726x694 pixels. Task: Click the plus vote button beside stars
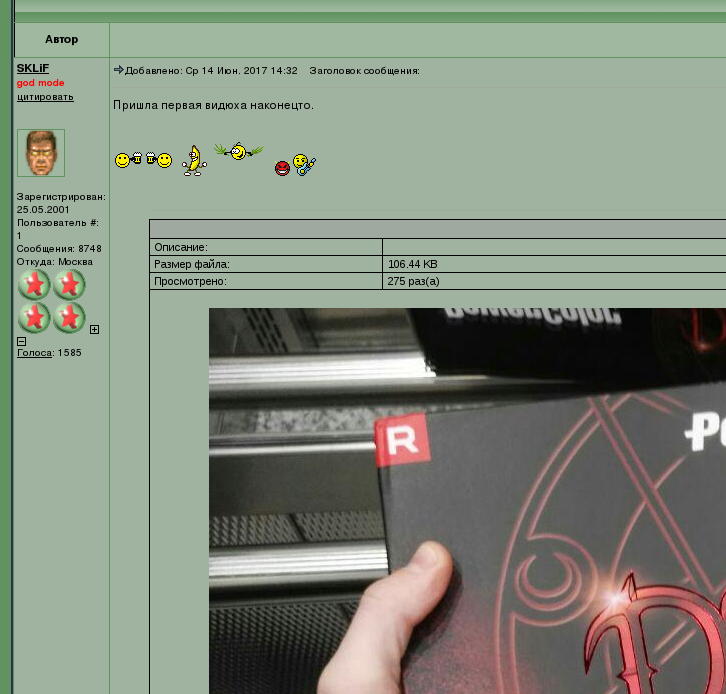click(x=94, y=330)
